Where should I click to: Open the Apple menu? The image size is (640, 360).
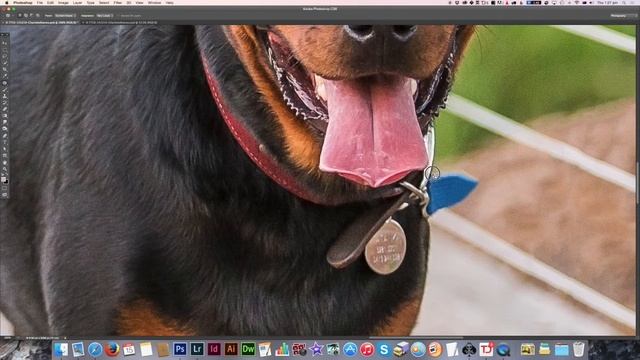[x=7, y=2]
